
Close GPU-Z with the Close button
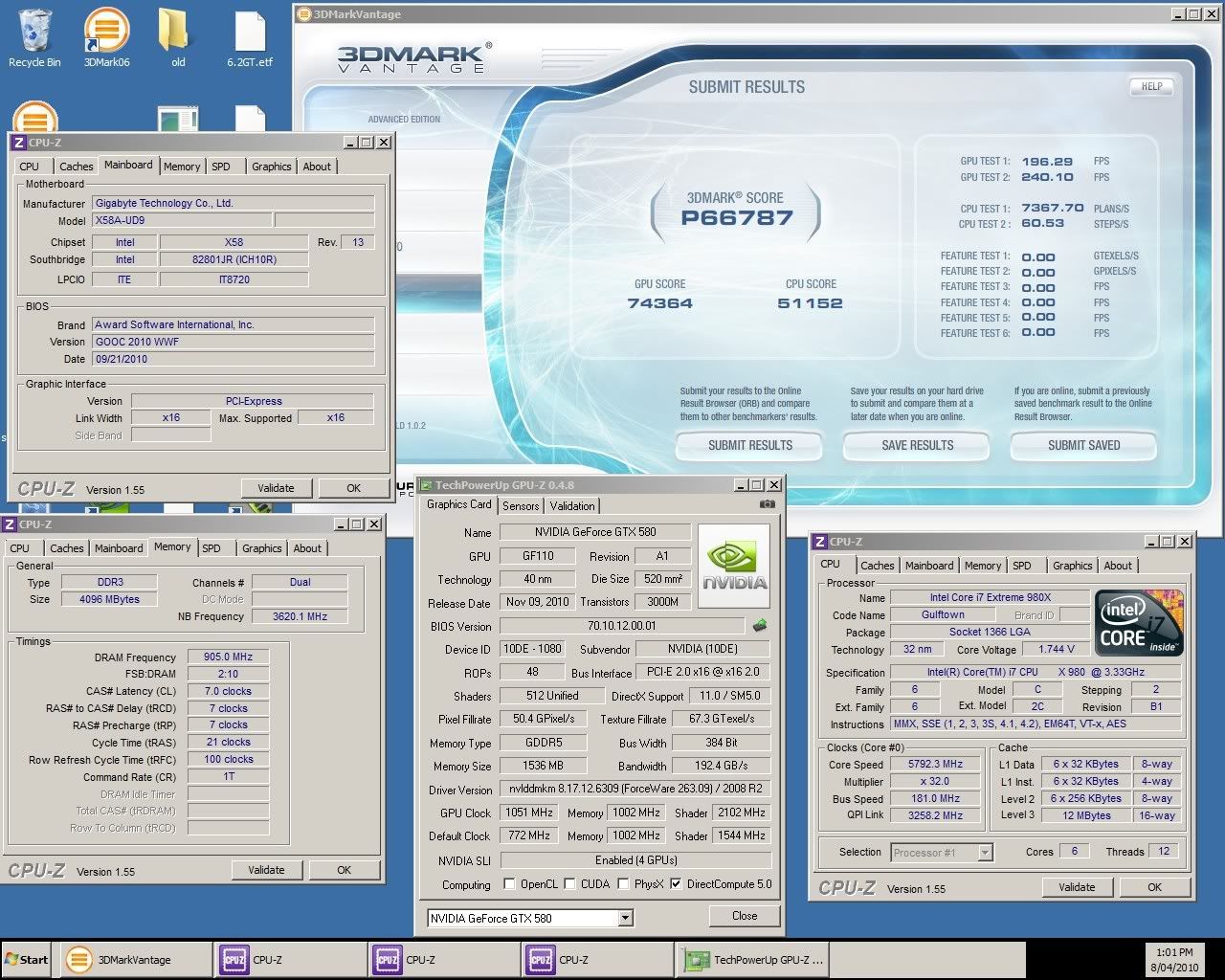[745, 916]
